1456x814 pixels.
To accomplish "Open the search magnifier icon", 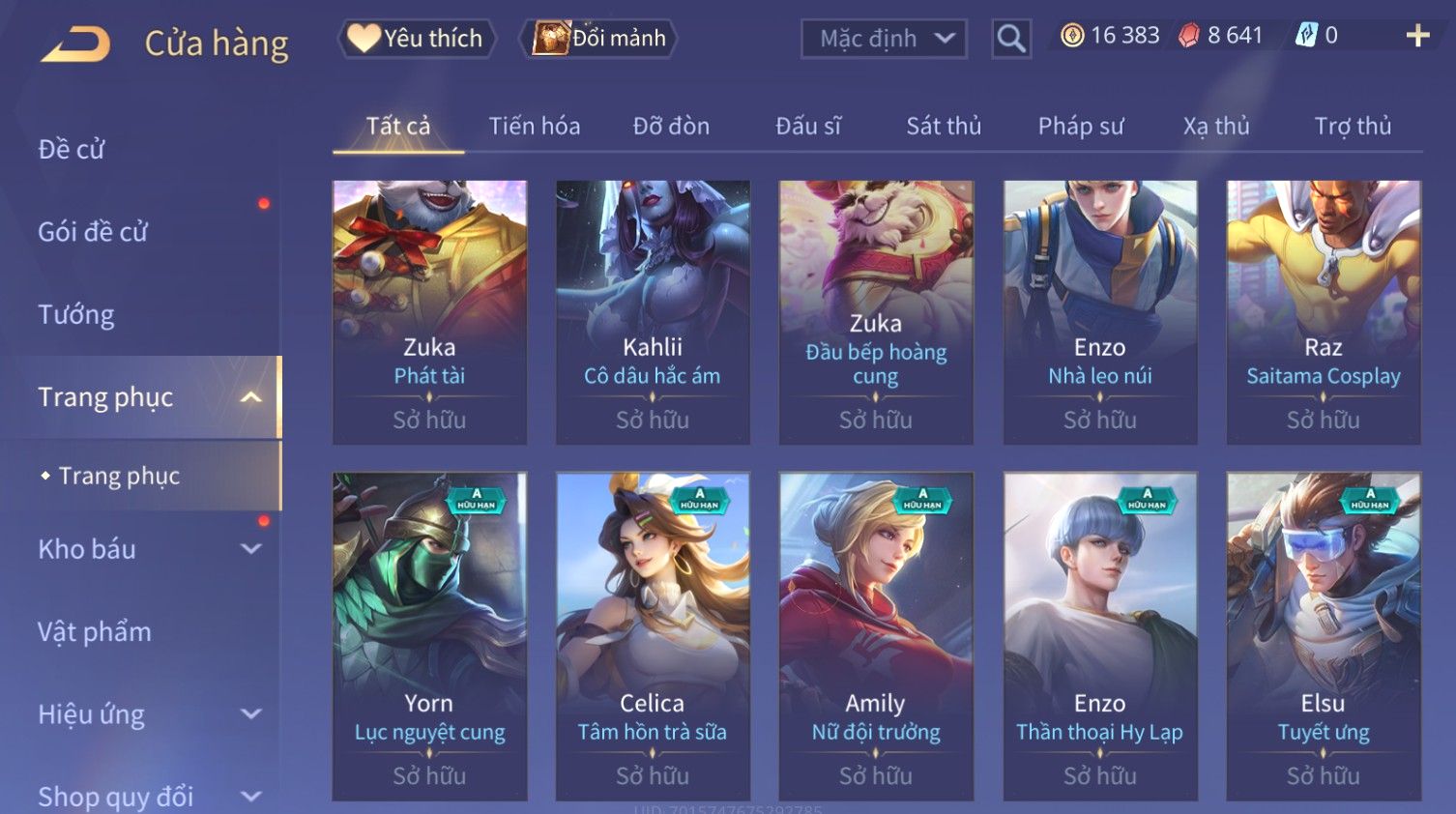I will [x=1011, y=39].
